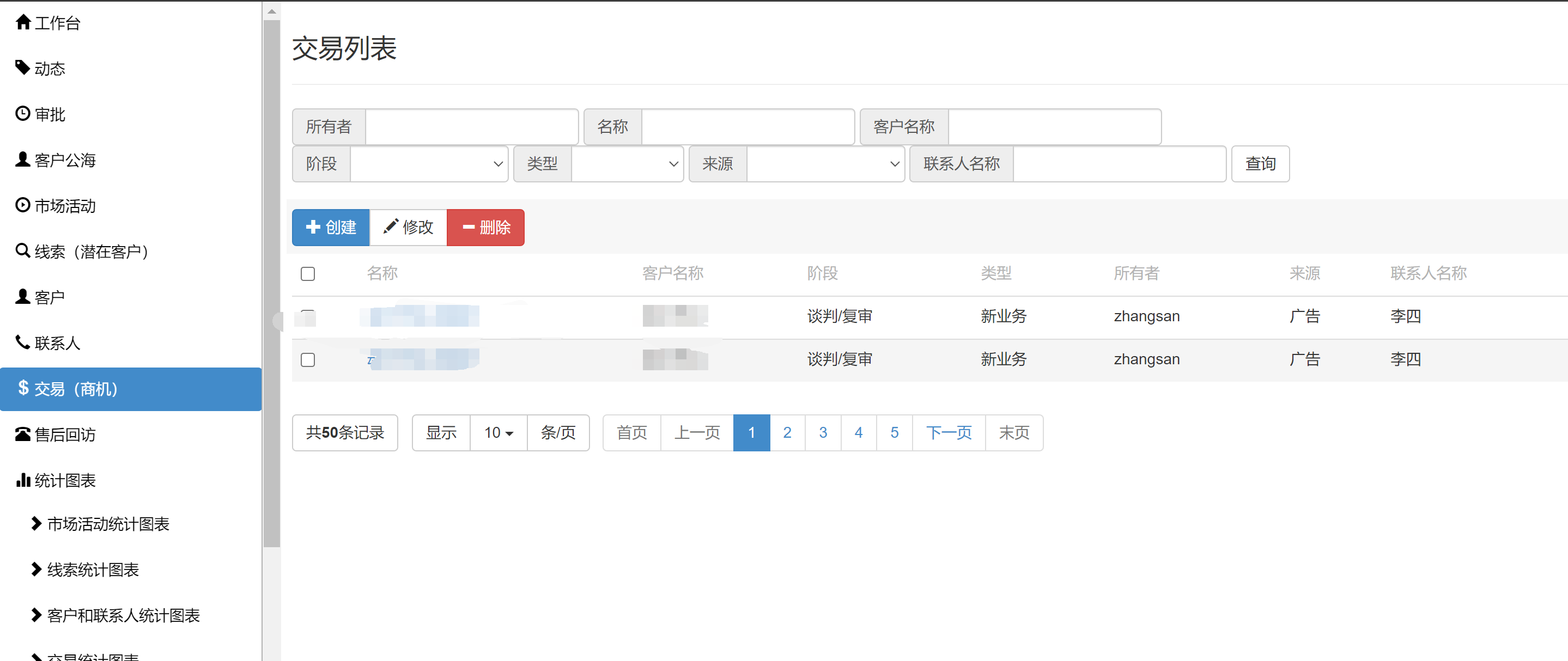
Task: Click the bar chart icon beside 统计图表
Action: (22, 480)
